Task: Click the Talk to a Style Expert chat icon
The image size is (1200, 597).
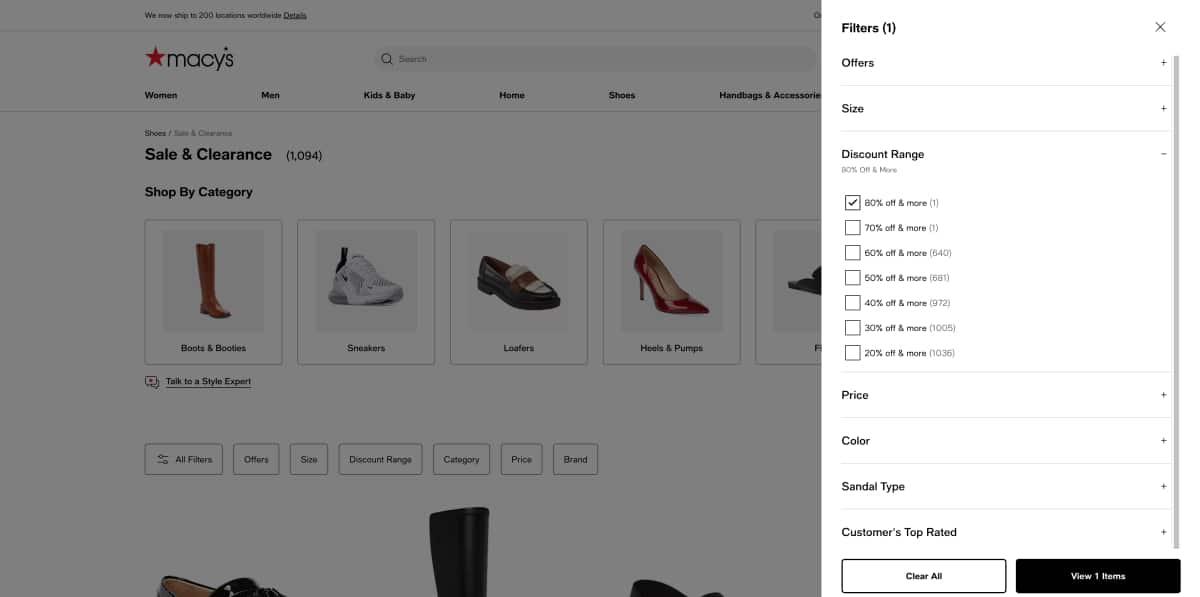Action: click(x=151, y=381)
